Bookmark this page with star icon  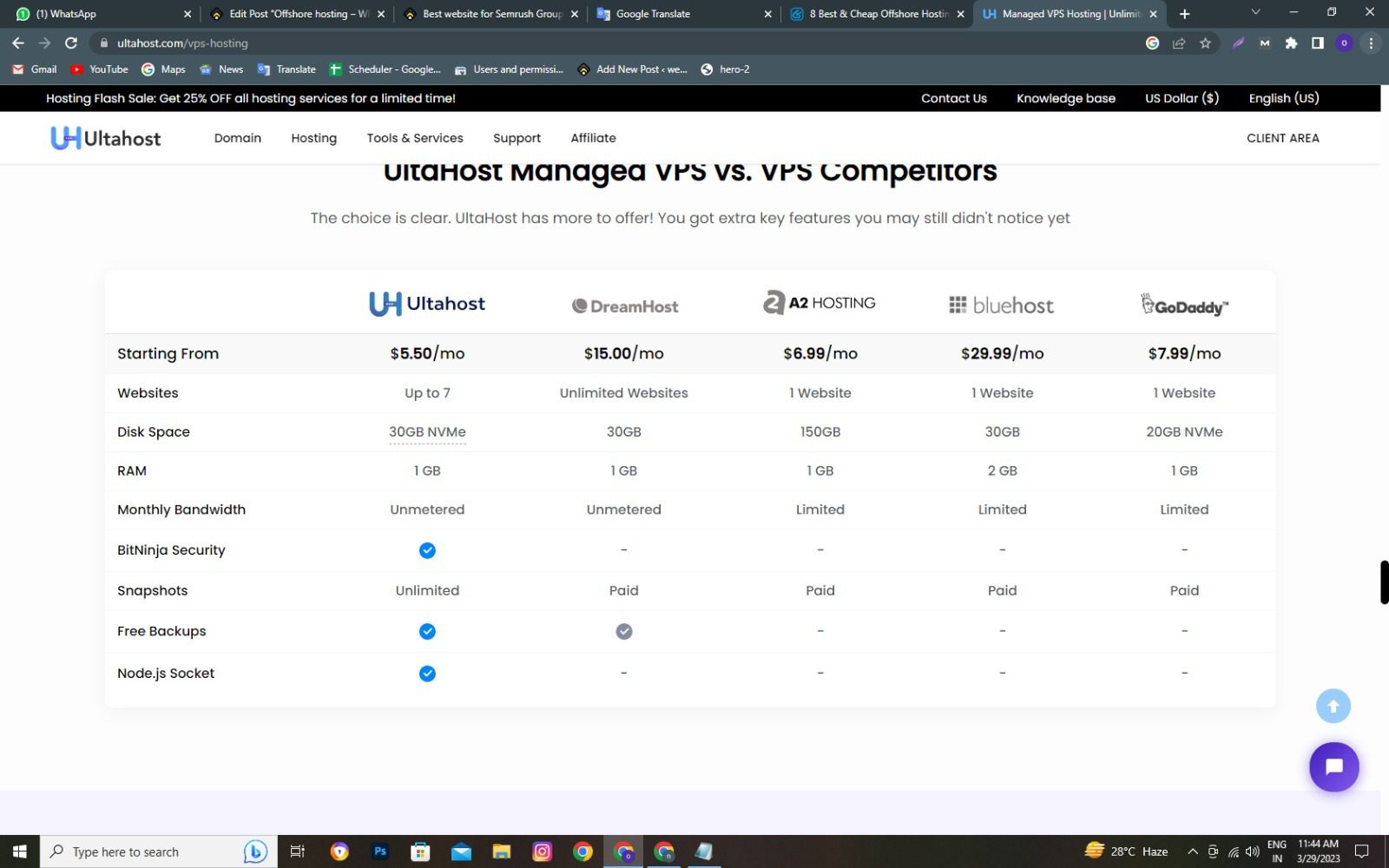click(x=1205, y=43)
